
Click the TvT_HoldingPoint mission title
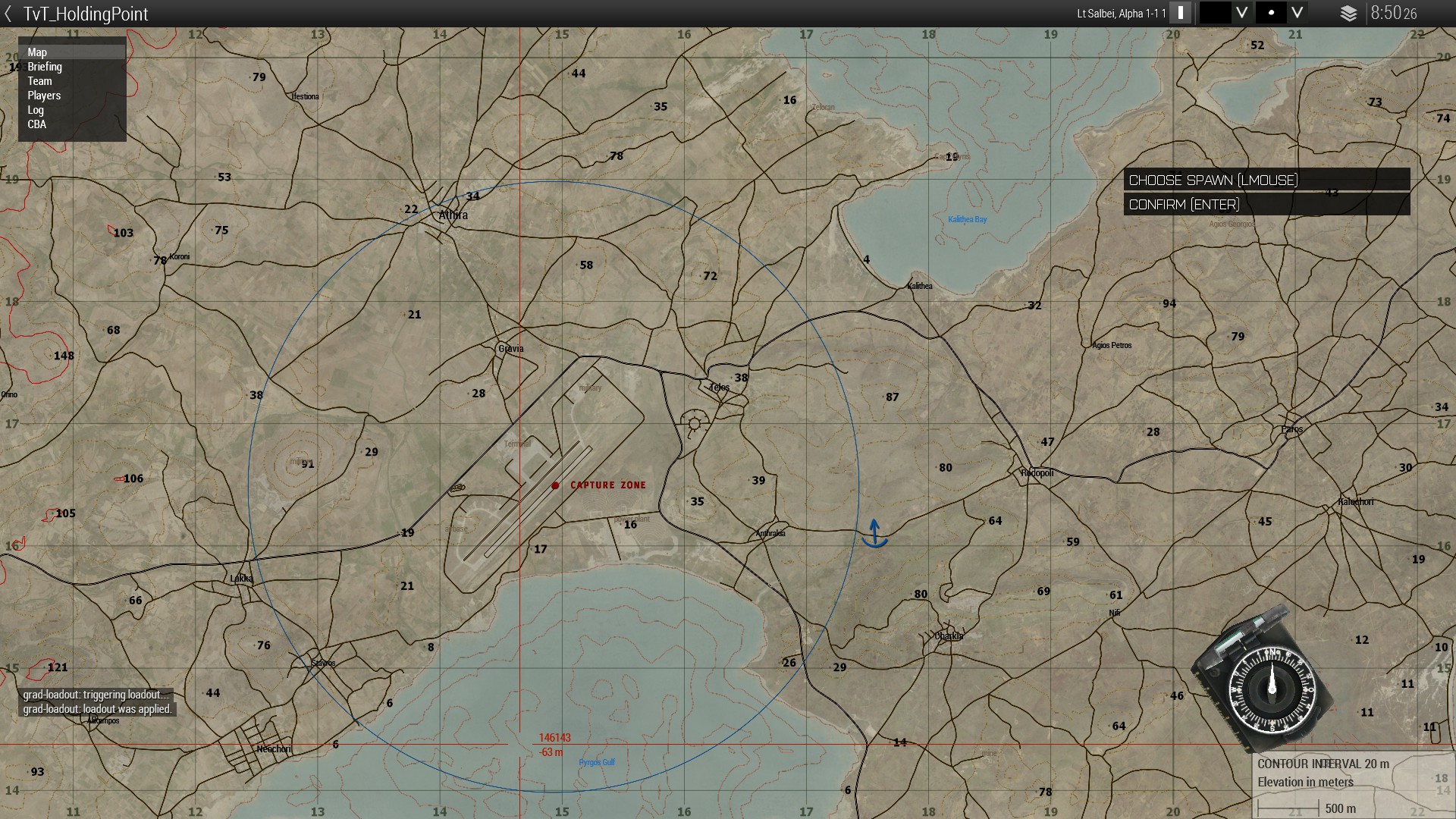click(x=86, y=14)
